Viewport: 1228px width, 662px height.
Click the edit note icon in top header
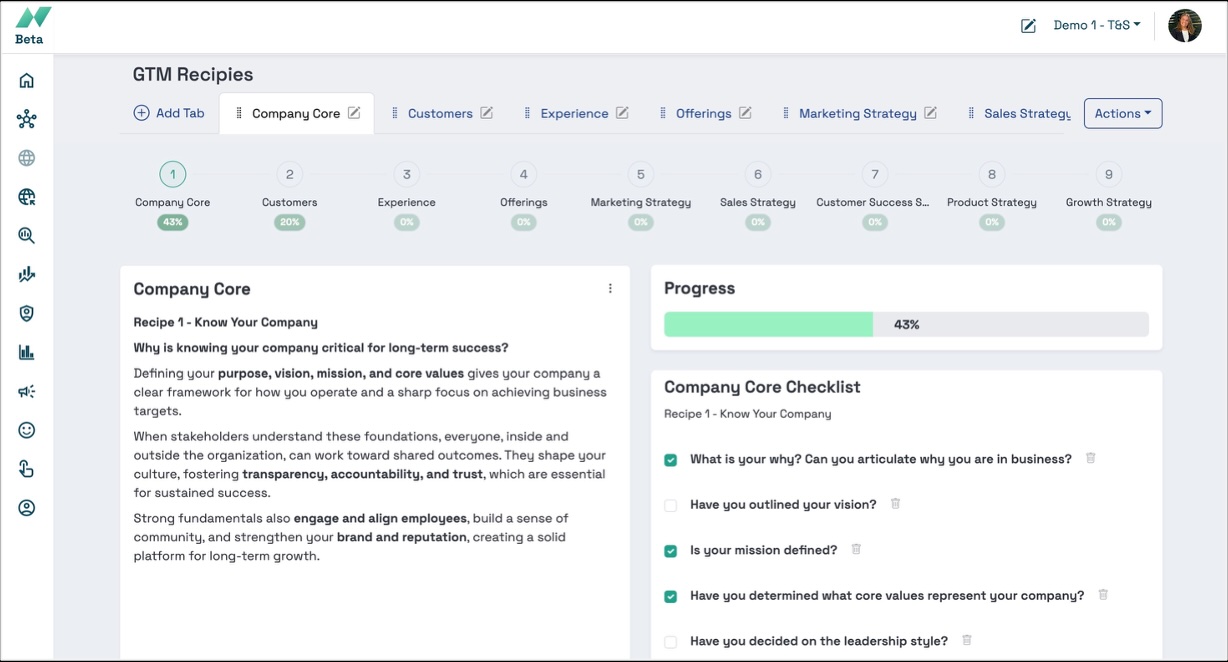(x=1028, y=26)
